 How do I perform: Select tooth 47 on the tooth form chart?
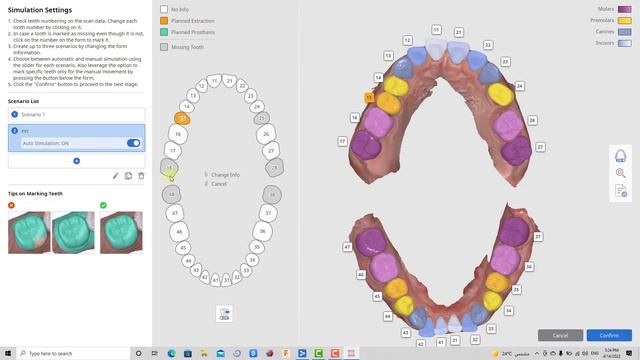click(x=175, y=213)
